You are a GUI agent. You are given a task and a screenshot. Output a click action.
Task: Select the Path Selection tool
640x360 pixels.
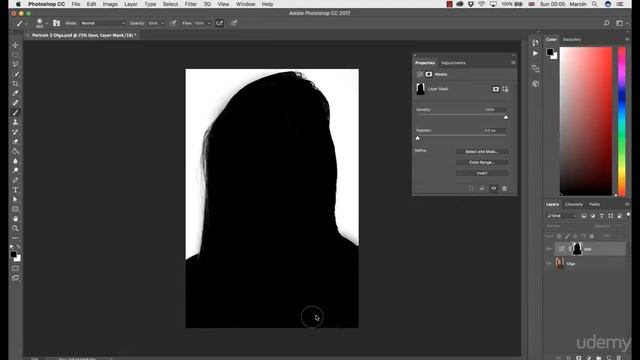click(16, 199)
